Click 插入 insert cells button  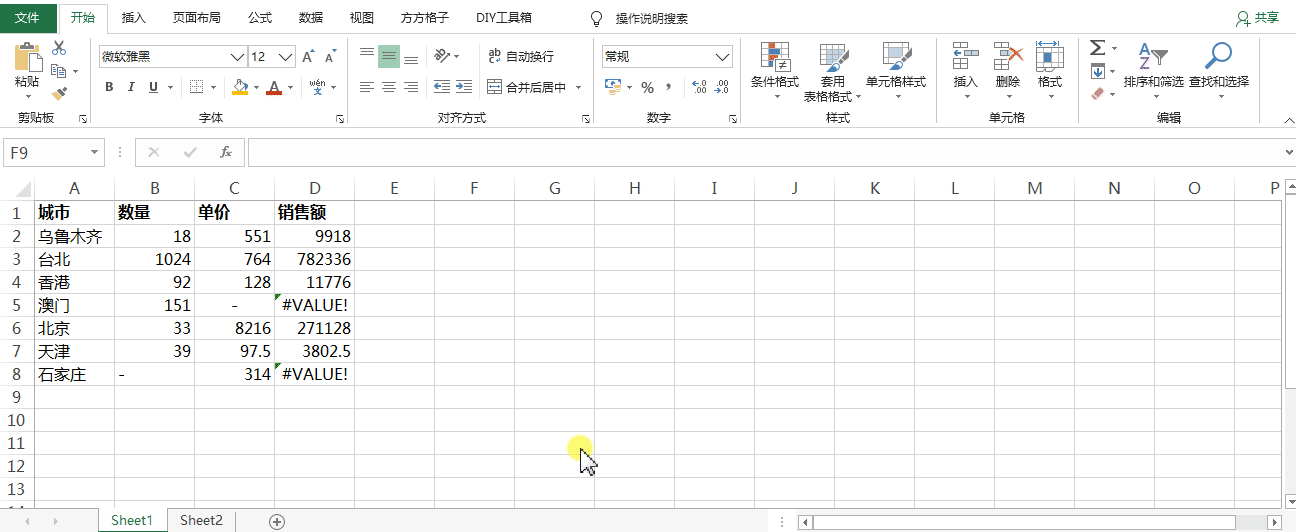965,70
